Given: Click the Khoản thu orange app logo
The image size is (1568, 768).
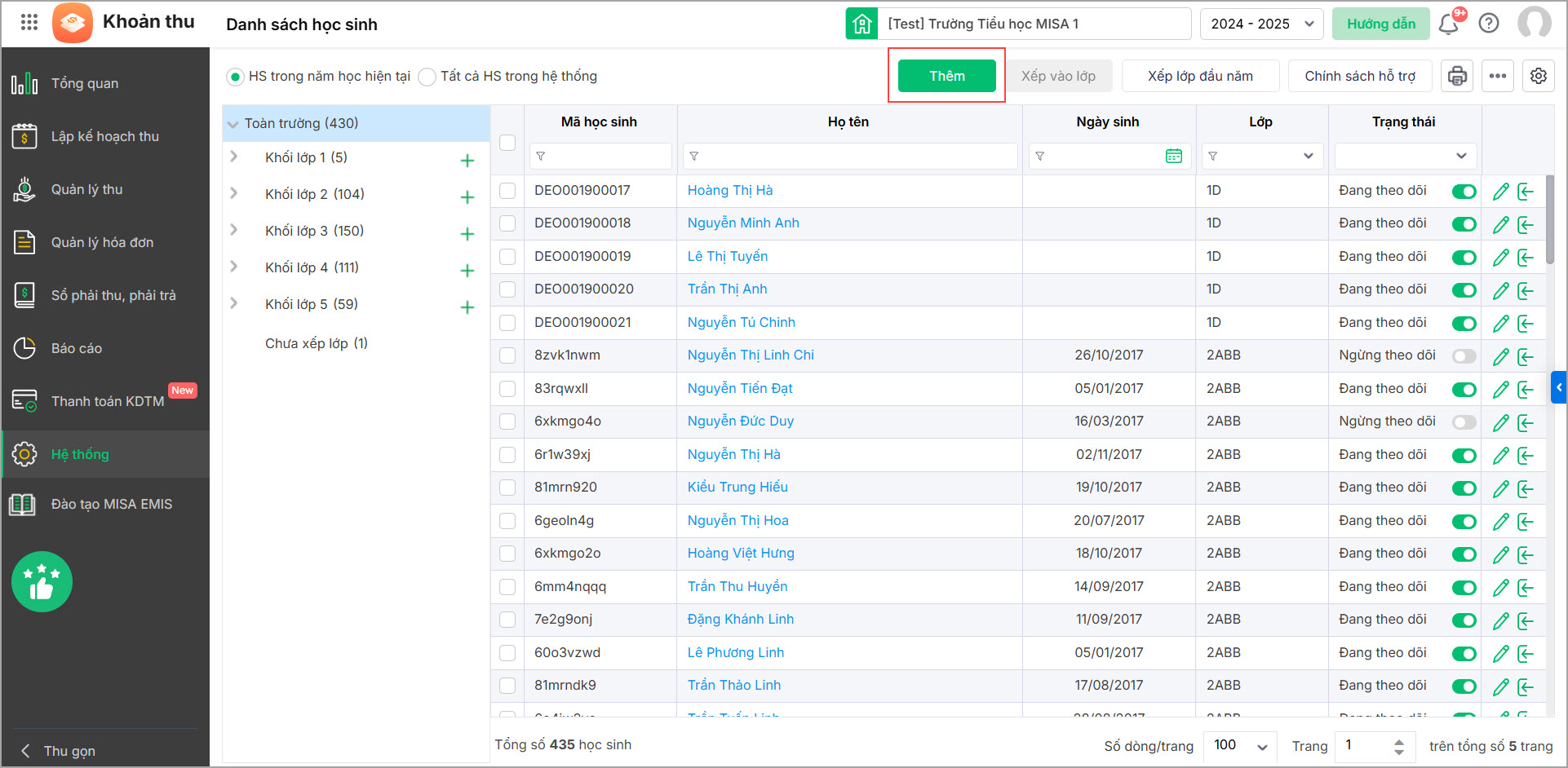Looking at the screenshot, I should (x=72, y=22).
